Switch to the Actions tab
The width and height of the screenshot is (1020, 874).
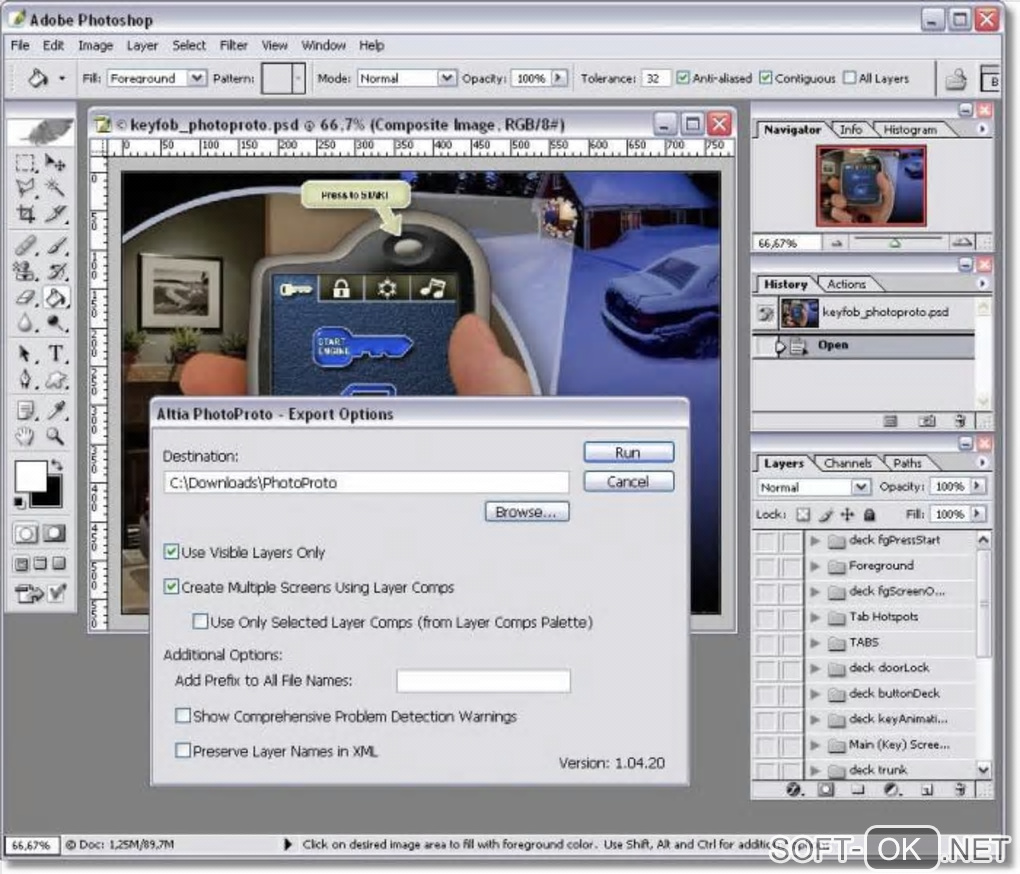[x=846, y=284]
